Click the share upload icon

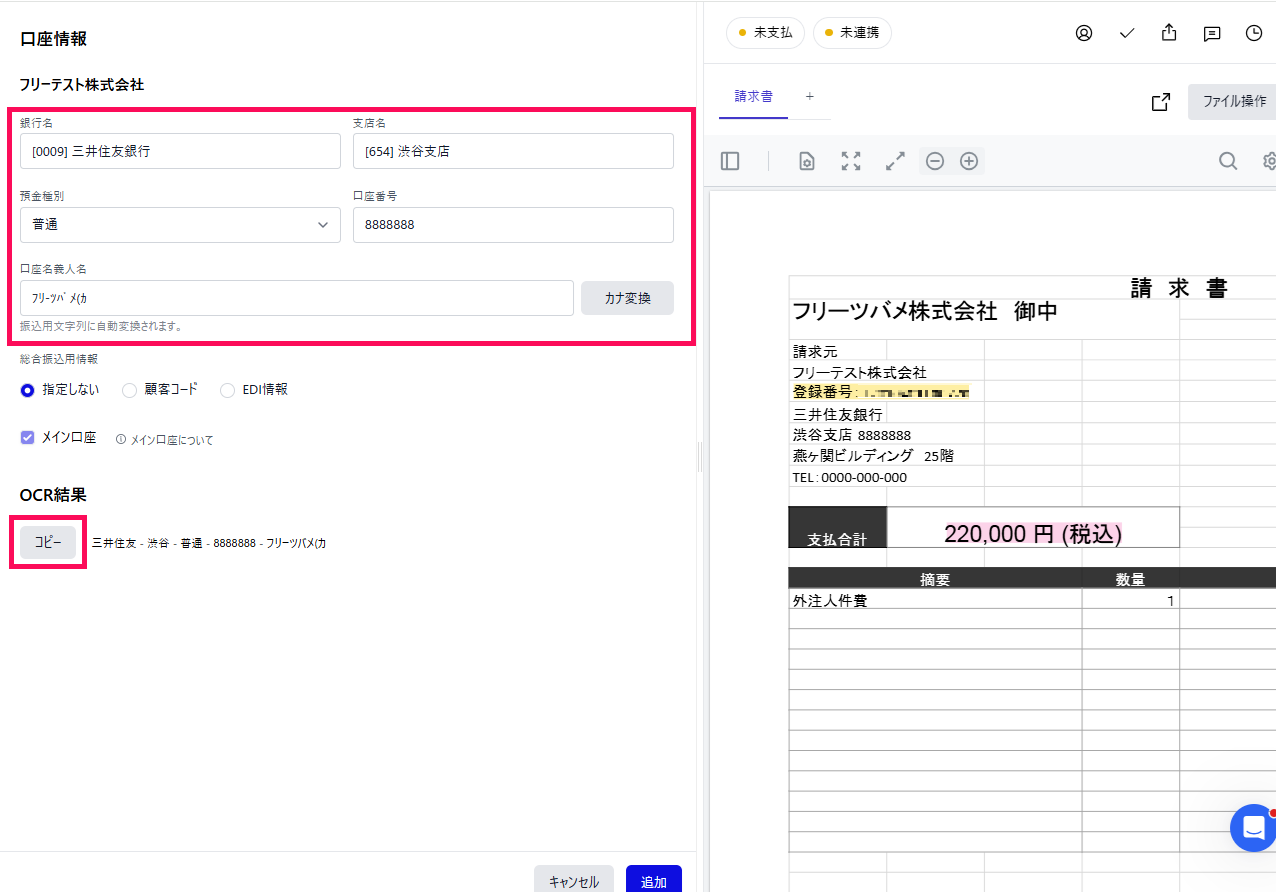[x=1169, y=33]
